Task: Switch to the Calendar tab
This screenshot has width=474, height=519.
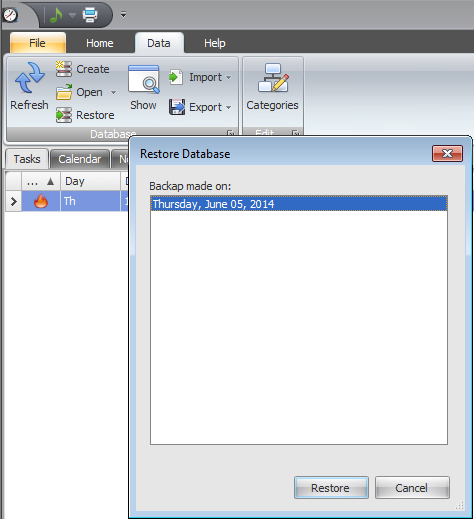Action: pos(80,159)
